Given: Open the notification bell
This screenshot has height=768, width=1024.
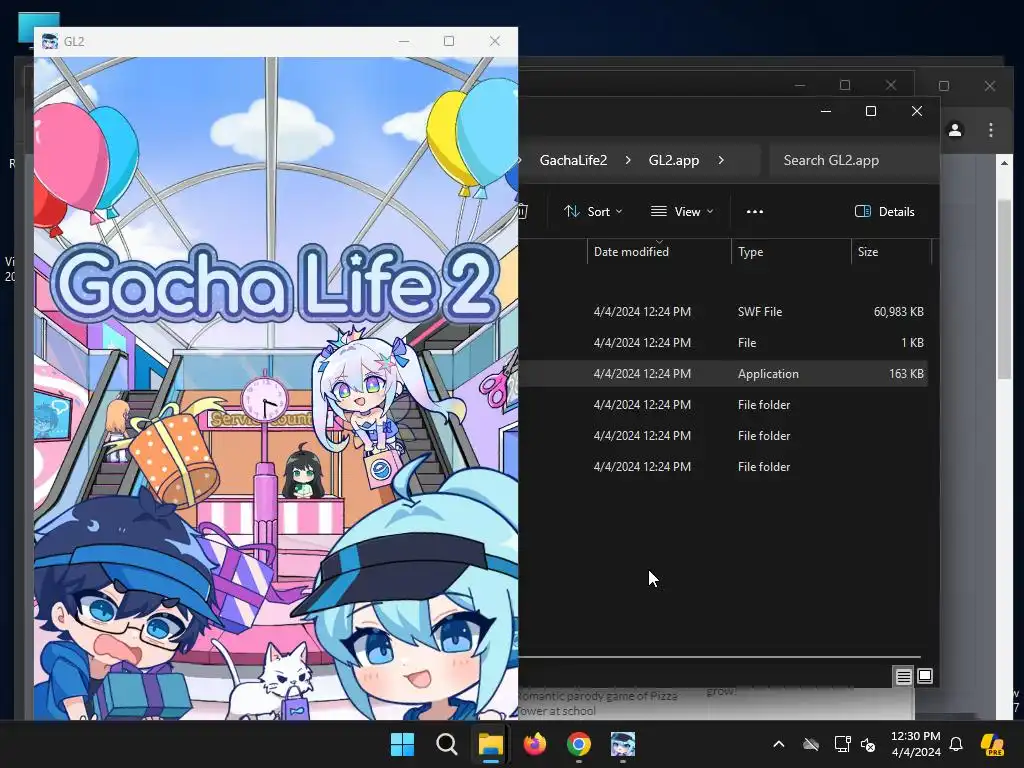Looking at the screenshot, I should tap(956, 744).
